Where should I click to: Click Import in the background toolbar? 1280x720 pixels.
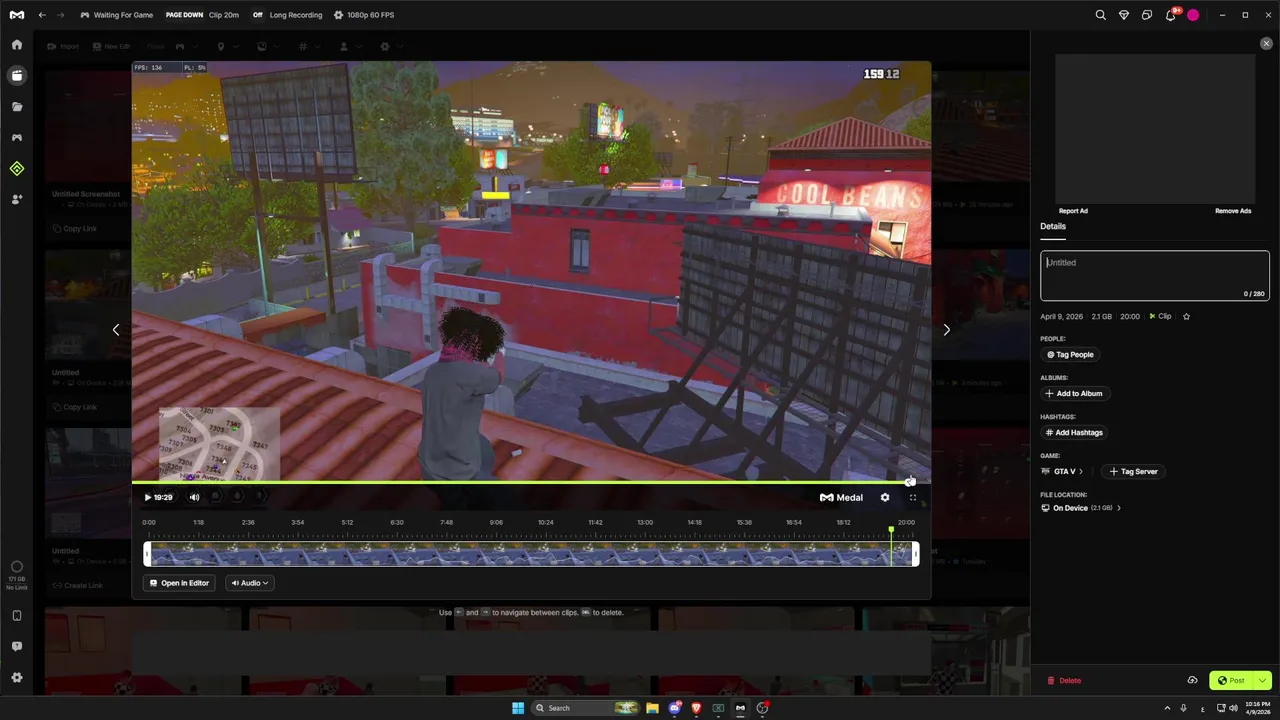[x=63, y=46]
